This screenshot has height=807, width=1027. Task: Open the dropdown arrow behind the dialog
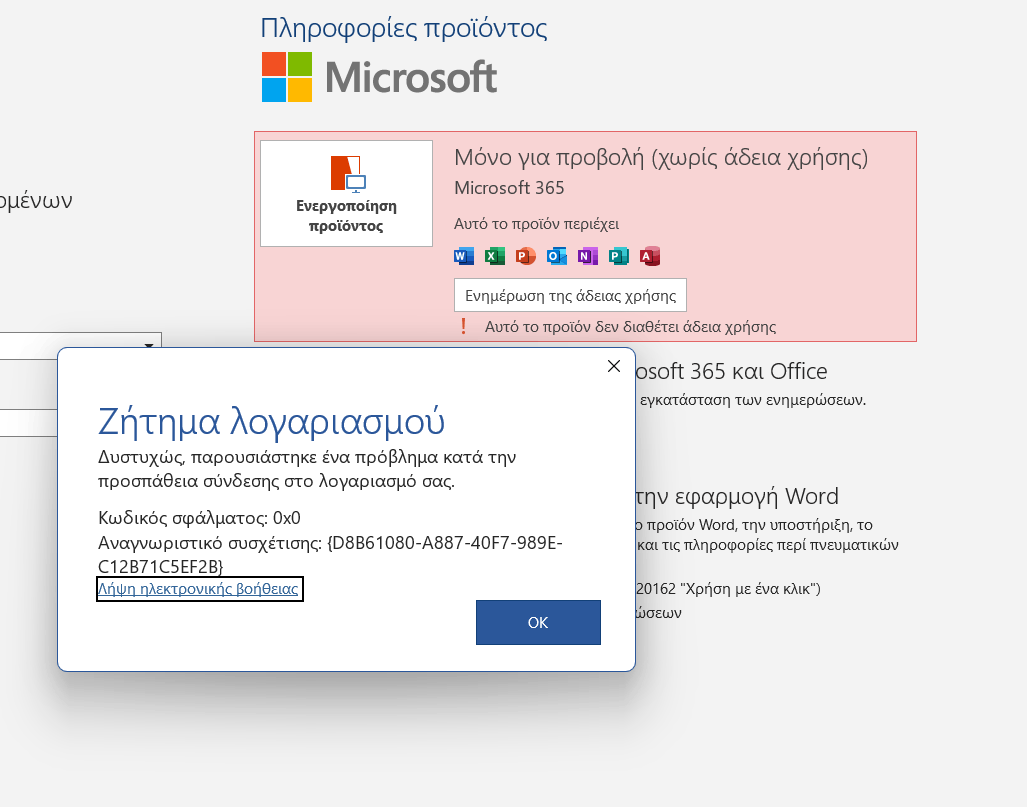pos(149,344)
